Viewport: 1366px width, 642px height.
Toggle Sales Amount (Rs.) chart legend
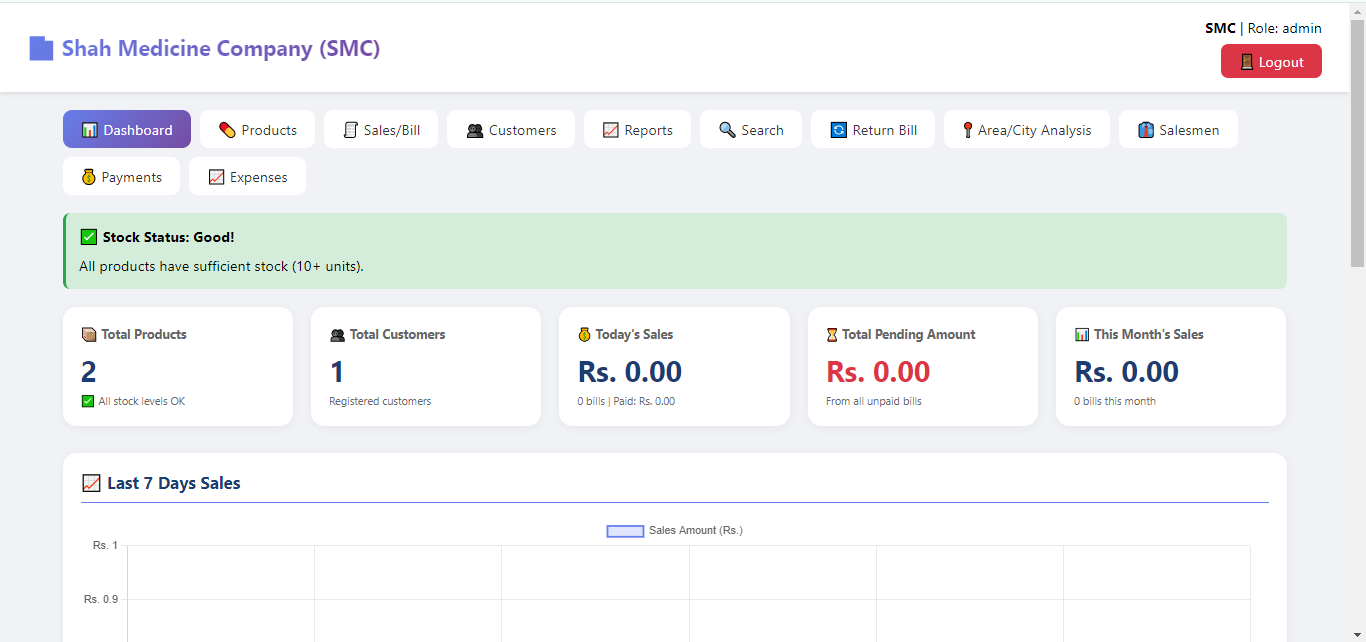(x=675, y=531)
